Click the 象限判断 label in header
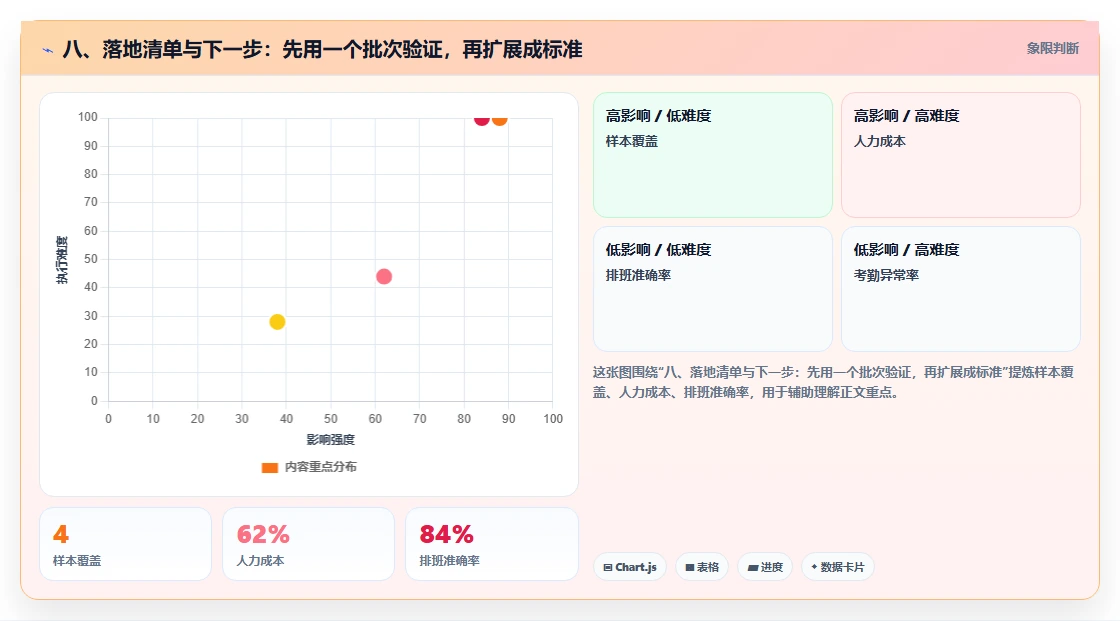 (x=1053, y=49)
